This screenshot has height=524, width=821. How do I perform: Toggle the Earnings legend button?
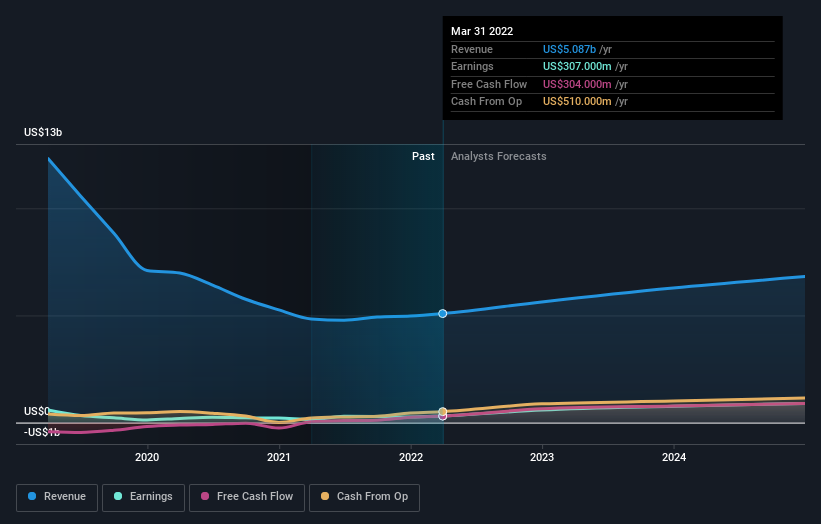[x=143, y=497]
